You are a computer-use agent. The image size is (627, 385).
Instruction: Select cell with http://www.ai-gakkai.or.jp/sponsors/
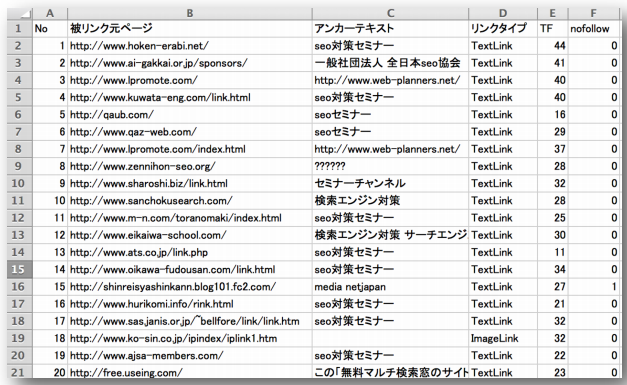tap(190, 63)
